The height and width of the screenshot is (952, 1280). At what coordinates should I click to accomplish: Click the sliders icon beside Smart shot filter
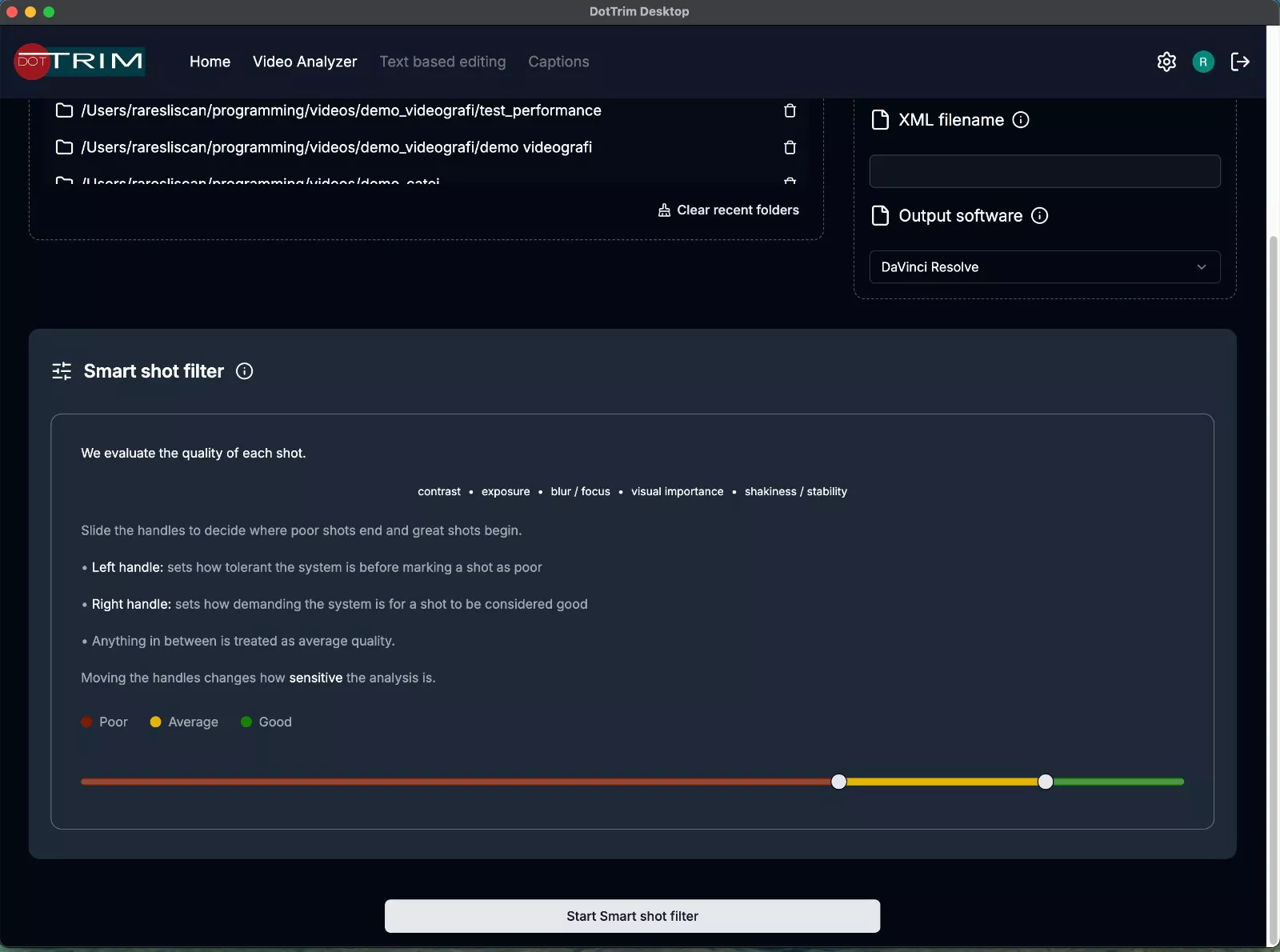[x=62, y=371]
